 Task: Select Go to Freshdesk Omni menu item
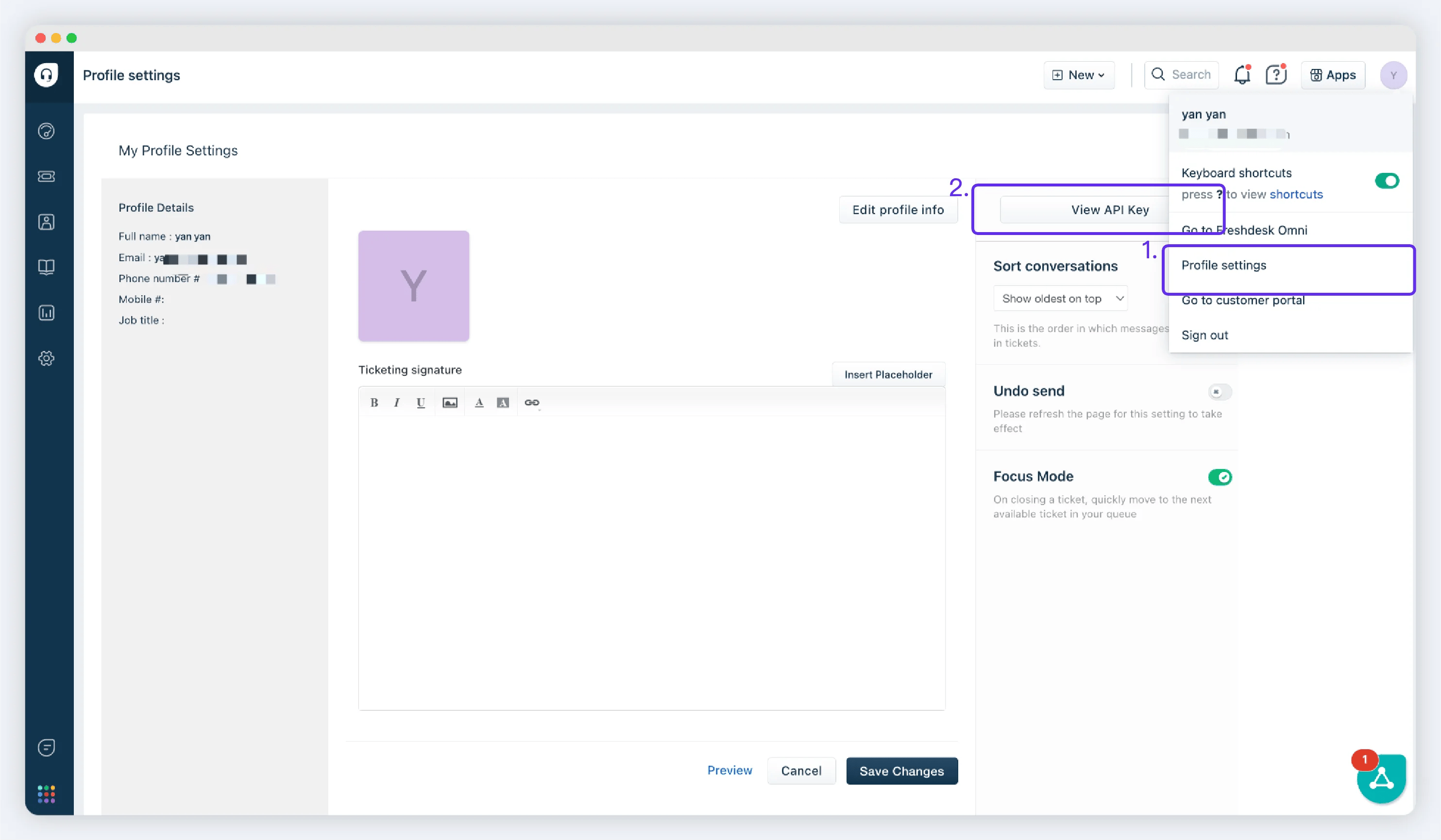pyautogui.click(x=1290, y=230)
